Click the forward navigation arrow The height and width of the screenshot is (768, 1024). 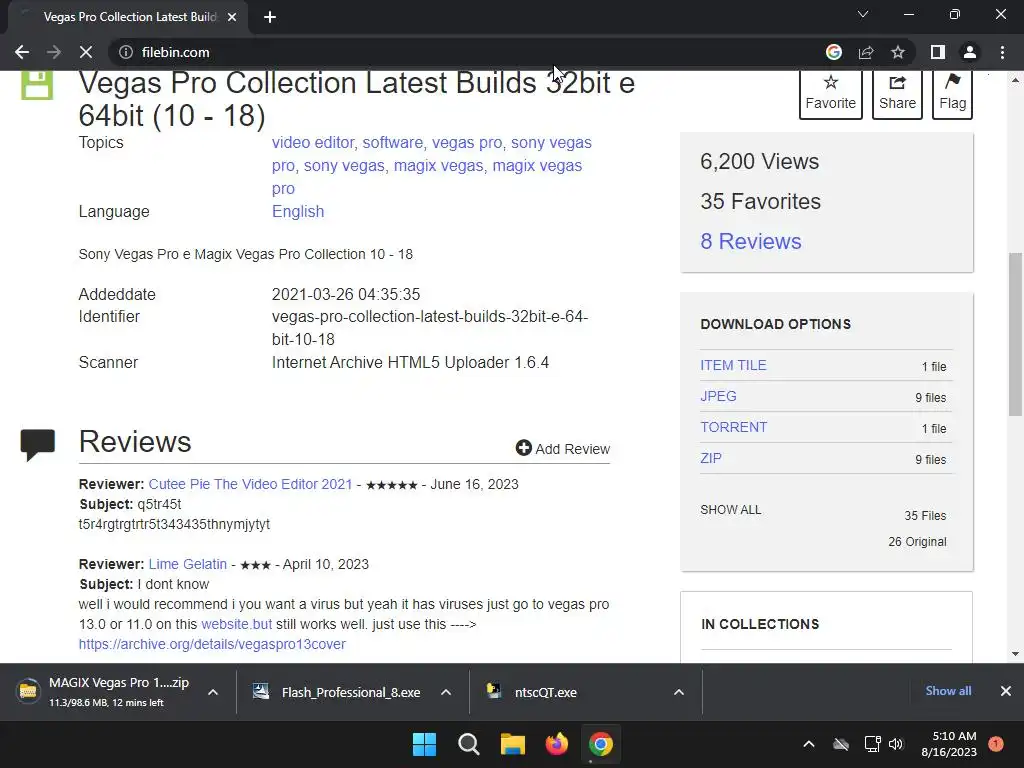click(54, 52)
